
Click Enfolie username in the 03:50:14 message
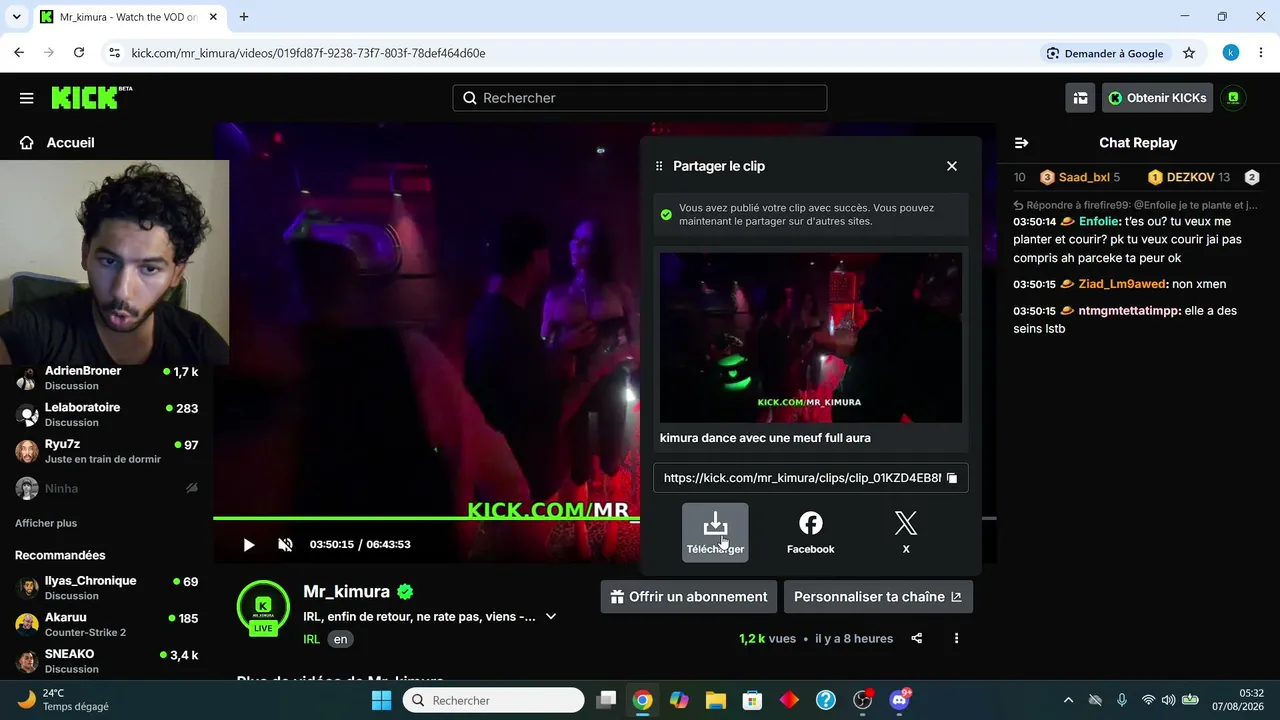pyautogui.click(x=1100, y=221)
